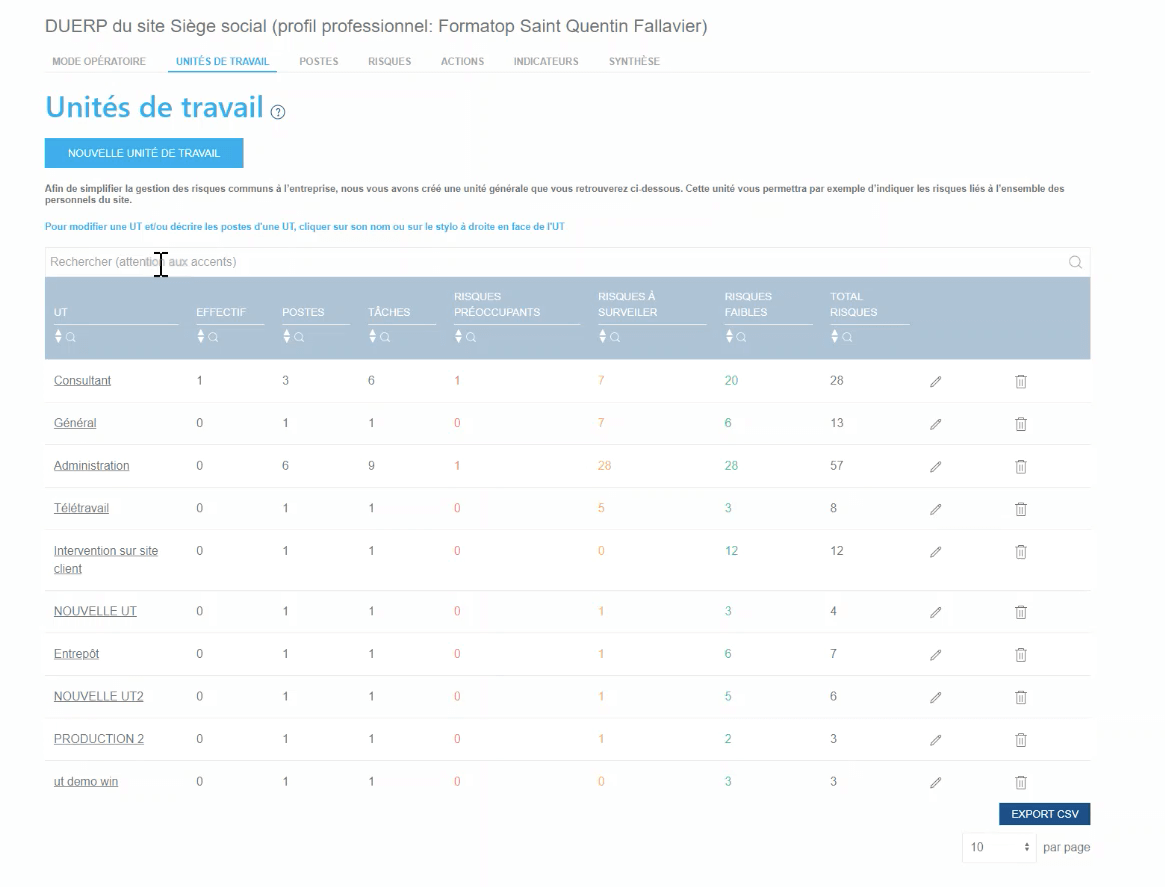
Task: Open the ut demo win unit link
Action: [85, 782]
